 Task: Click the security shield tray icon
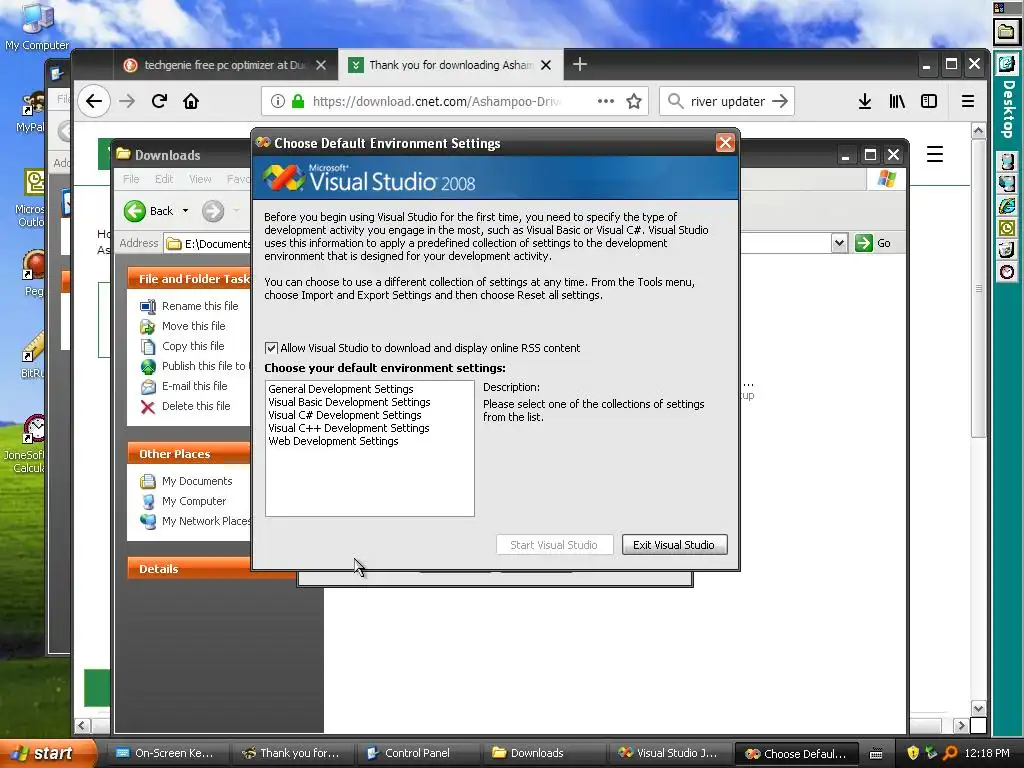(913, 753)
